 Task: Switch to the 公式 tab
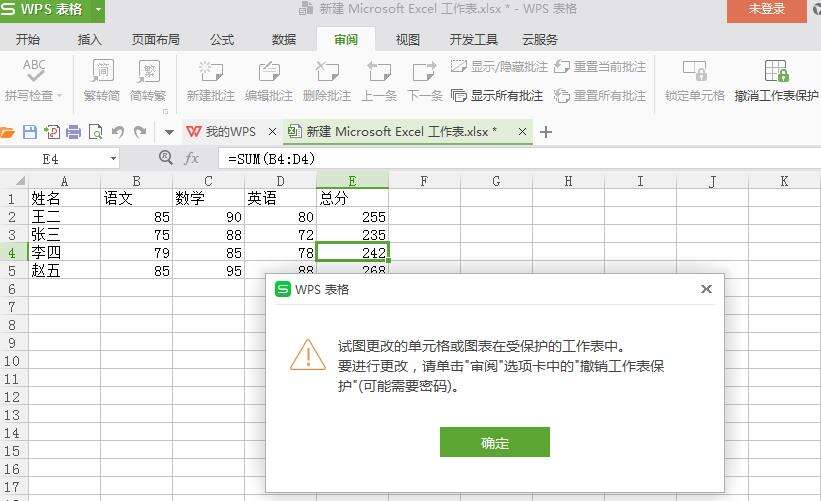[x=222, y=40]
